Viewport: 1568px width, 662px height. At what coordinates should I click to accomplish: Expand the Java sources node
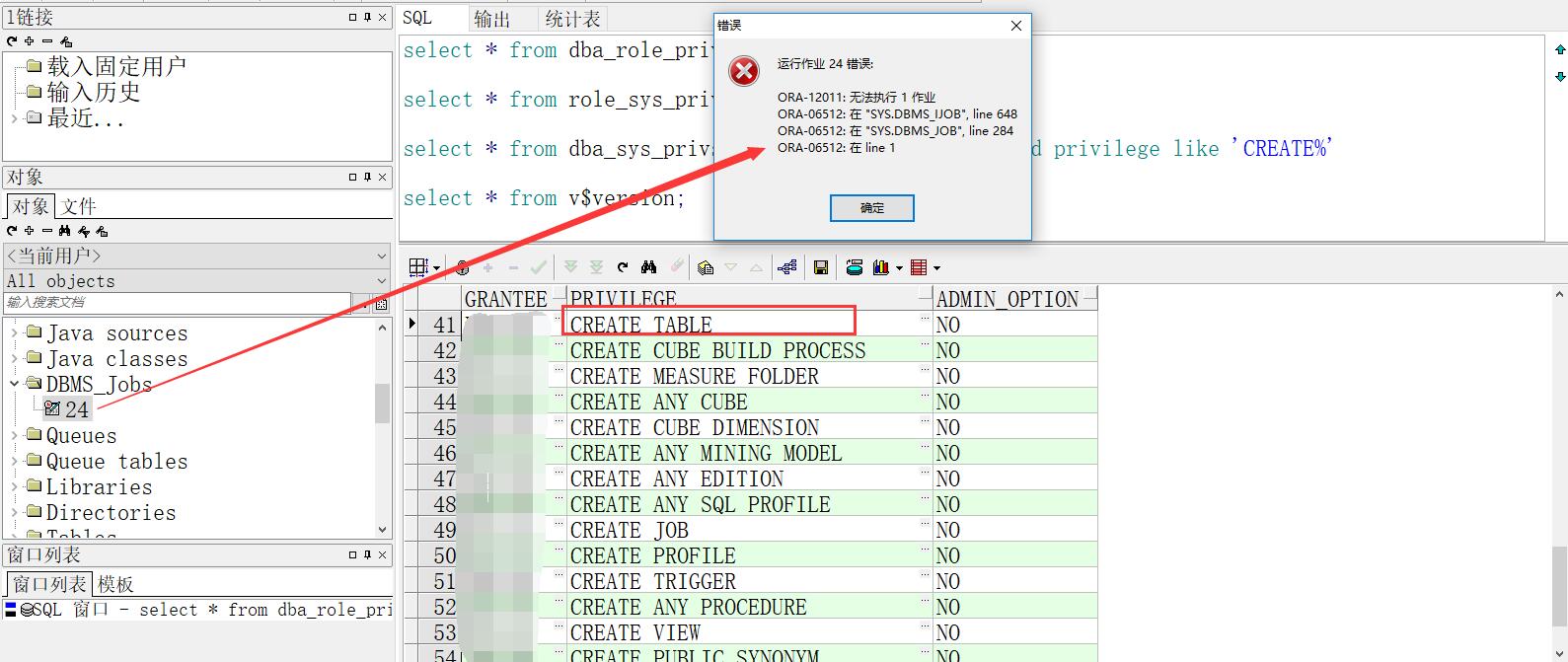coord(14,333)
